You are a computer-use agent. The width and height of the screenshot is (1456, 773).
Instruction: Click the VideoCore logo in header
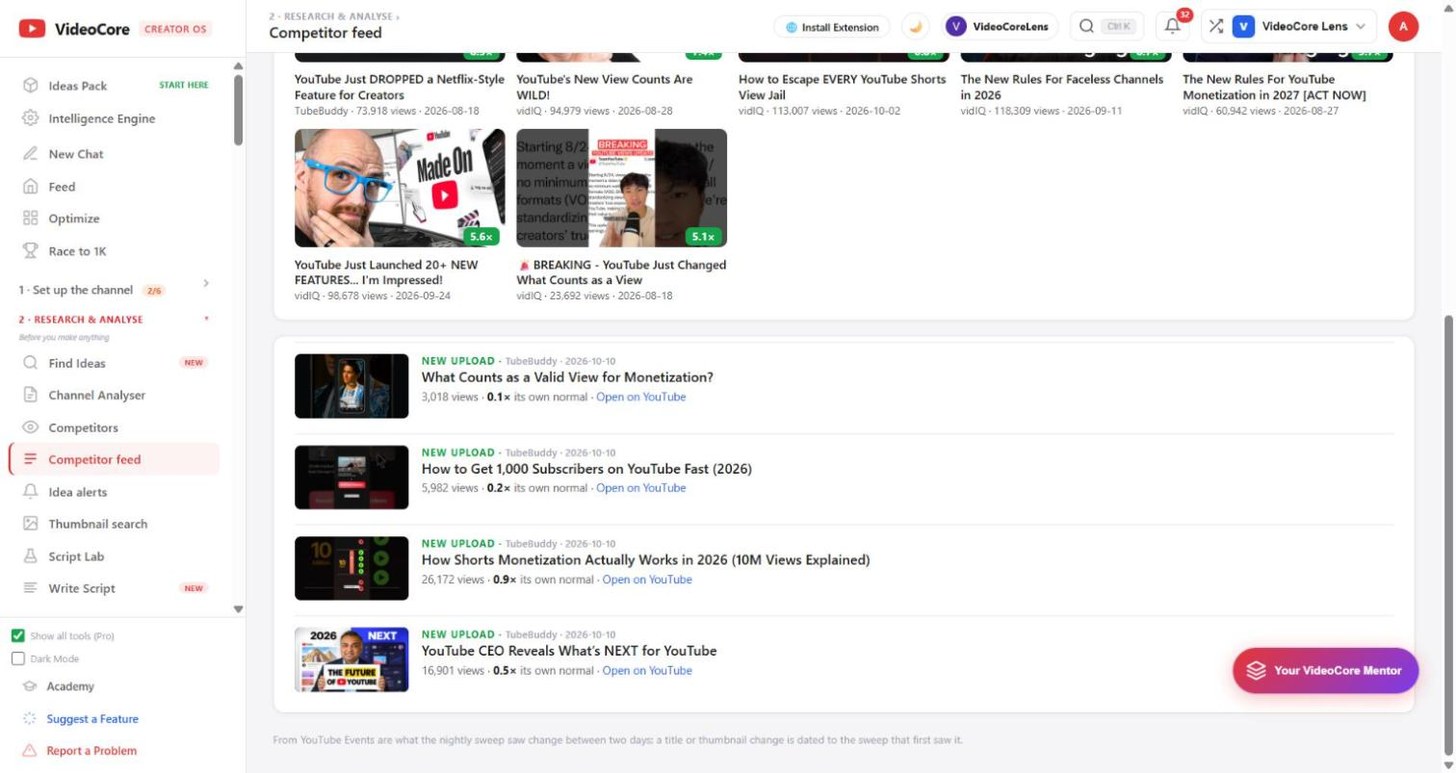click(x=74, y=29)
